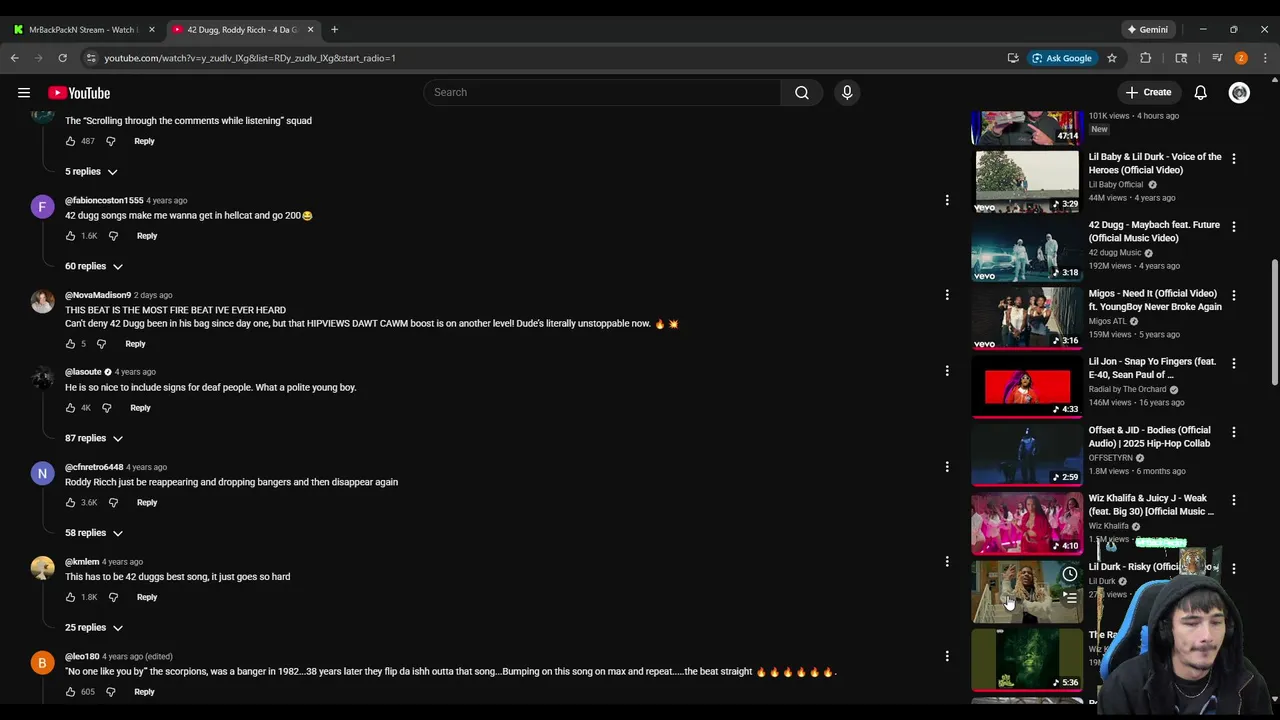The image size is (1280, 720).
Task: Bookmark this page with star icon
Action: (1111, 58)
